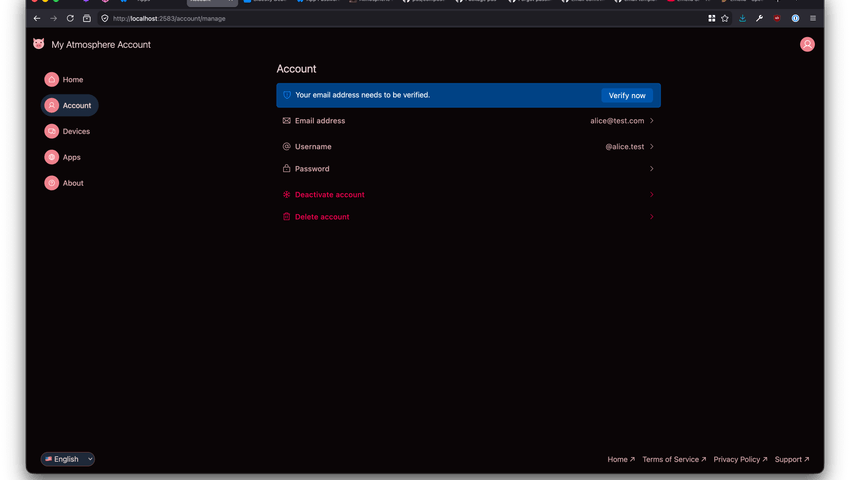Open the Terms of Service link
The image size is (850, 480).
(x=674, y=459)
